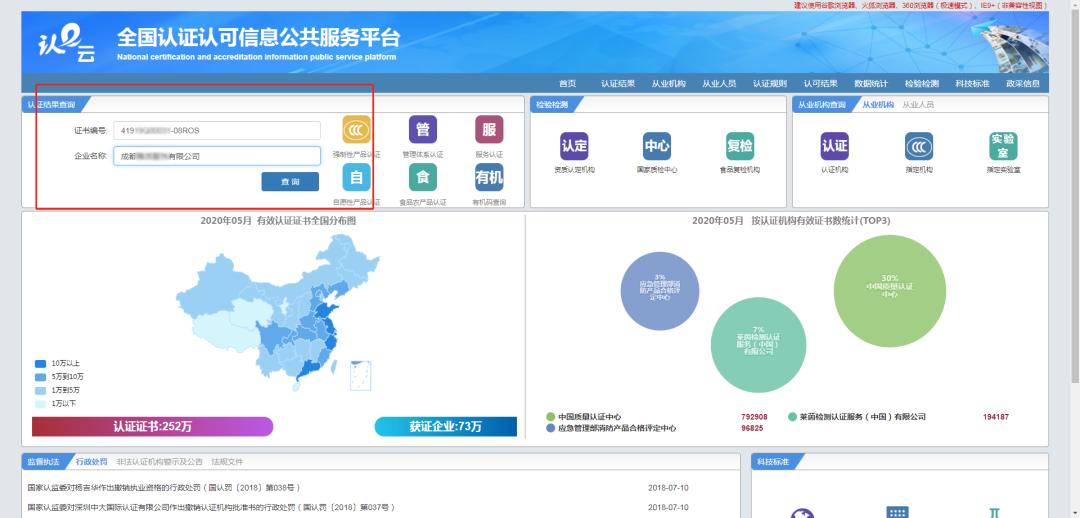
Task: Open the 强制性产品认证 CCC icon
Action: (356, 131)
